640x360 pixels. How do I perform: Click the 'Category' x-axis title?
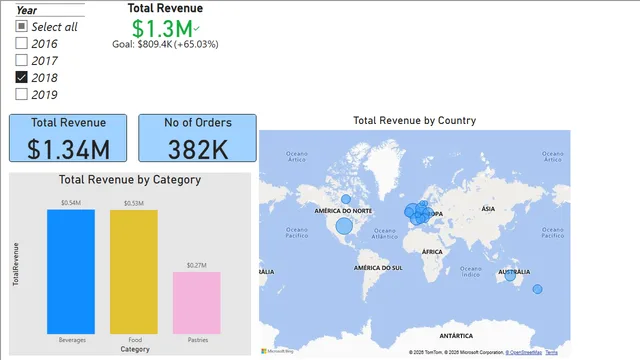pyautogui.click(x=135, y=349)
